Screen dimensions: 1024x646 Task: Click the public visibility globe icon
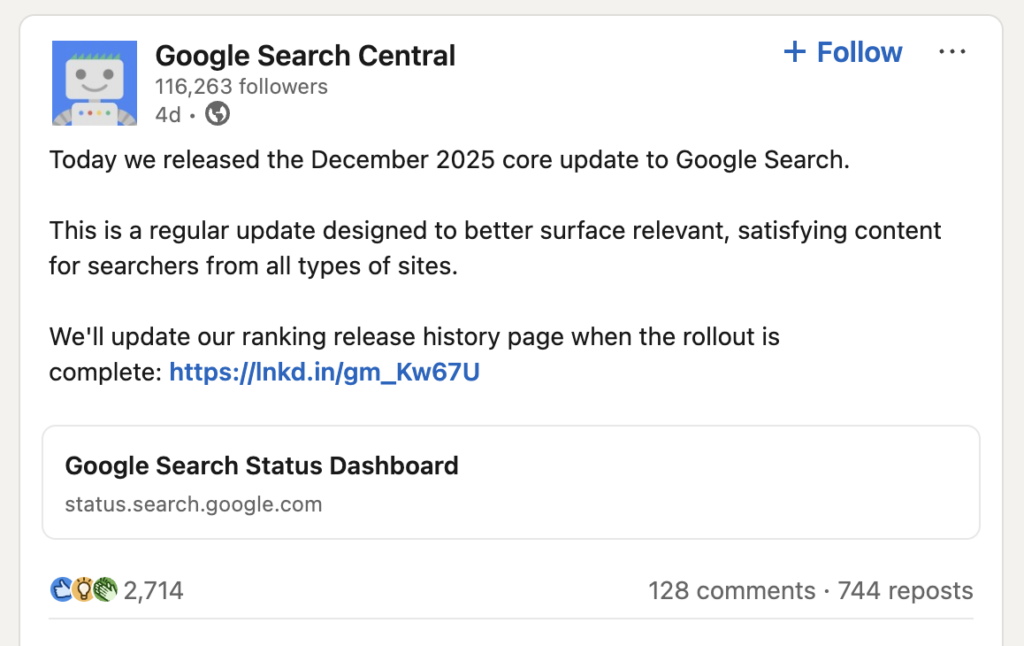pos(216,115)
